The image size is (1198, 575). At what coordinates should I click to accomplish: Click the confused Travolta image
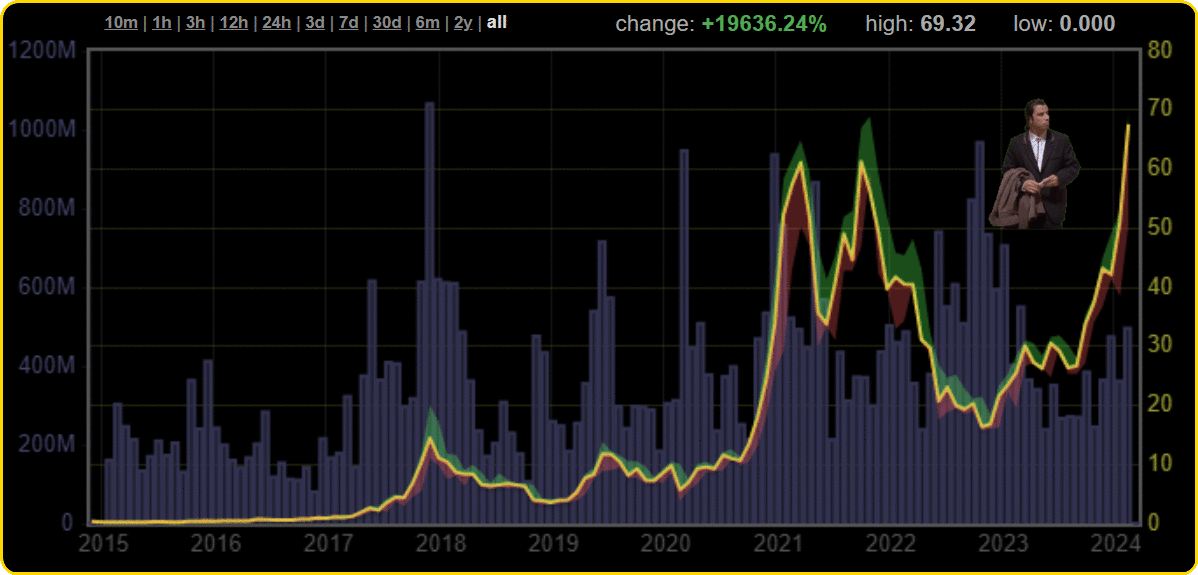(1035, 165)
